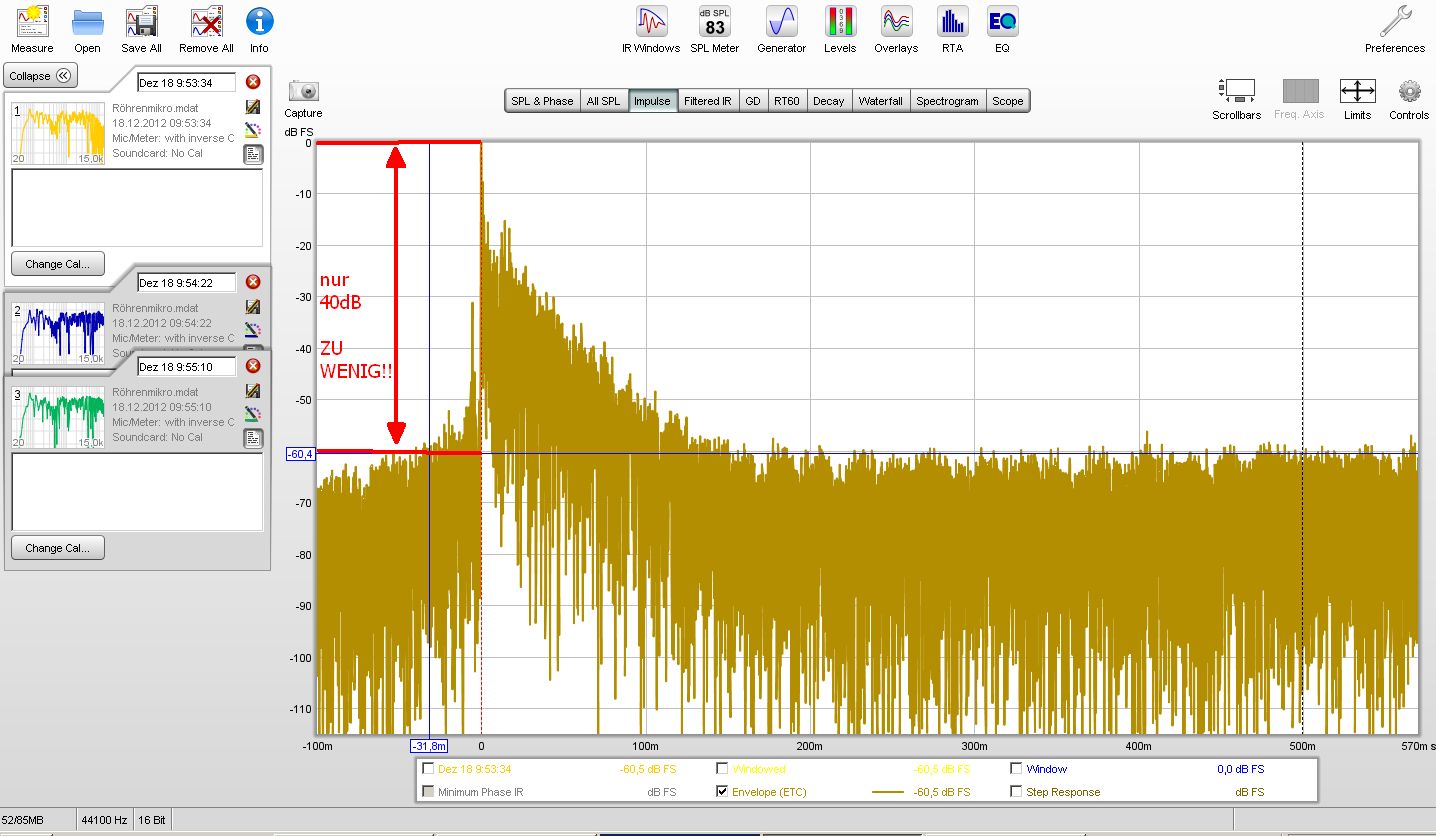Click the -60,4 cursor level readout
The image size is (1436, 836).
click(x=300, y=454)
